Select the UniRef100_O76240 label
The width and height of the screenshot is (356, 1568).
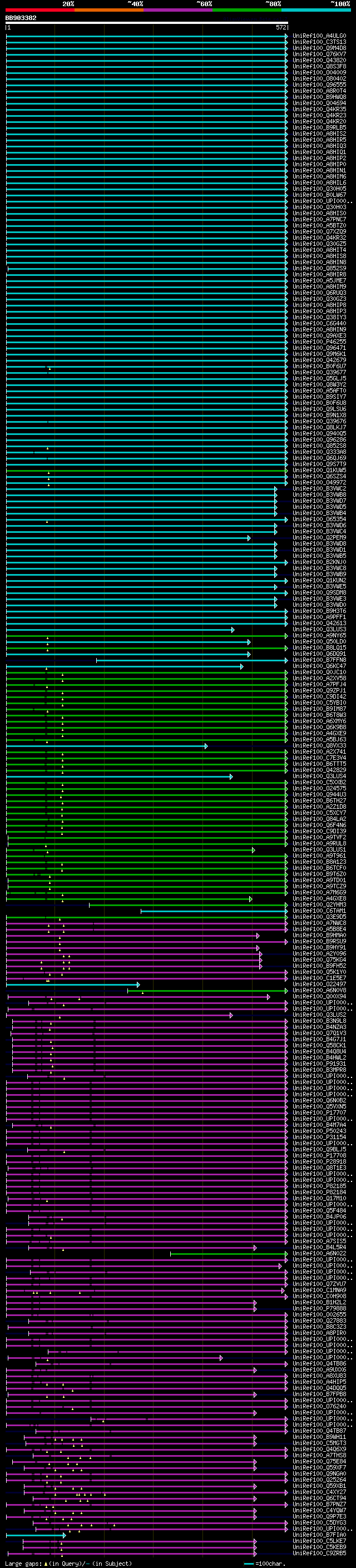coord(319,1406)
